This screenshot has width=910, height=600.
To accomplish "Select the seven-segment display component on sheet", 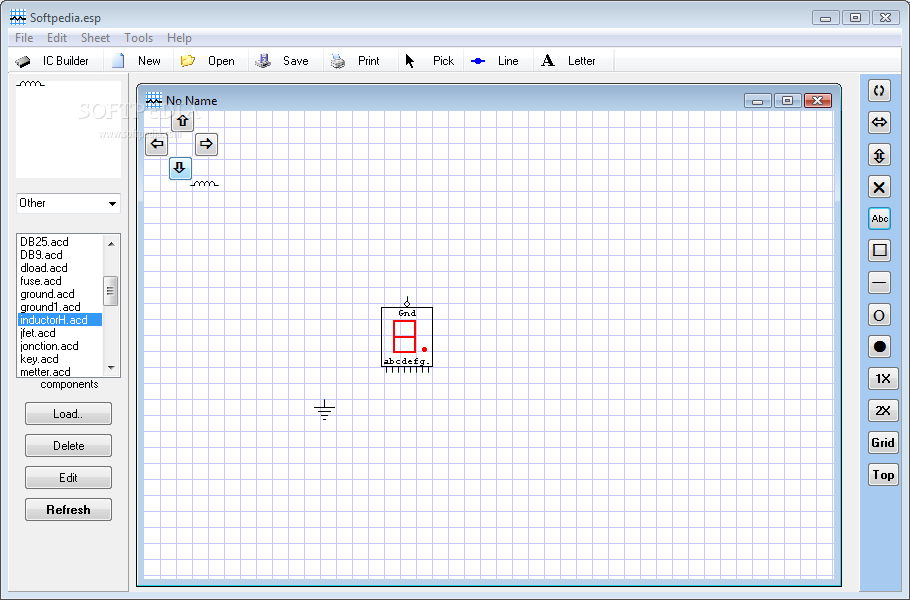I will 407,336.
